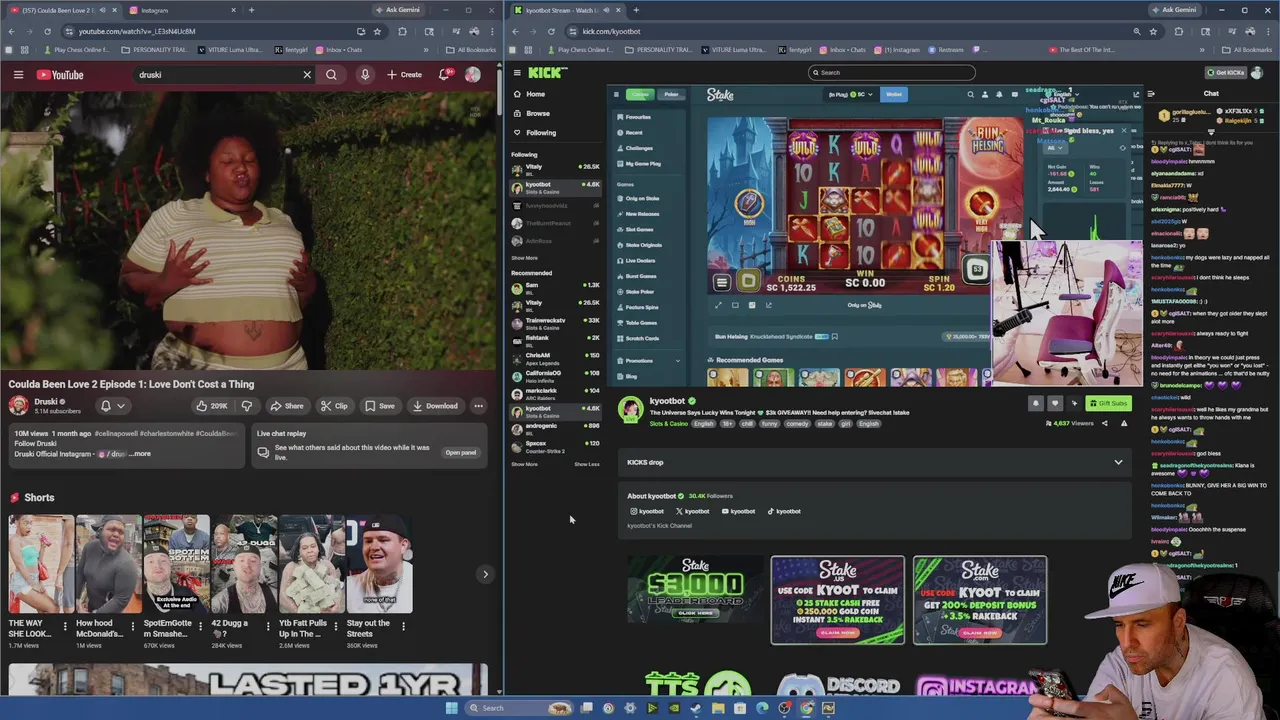Toggle the follow heart for kyootbot
Image resolution: width=1280 pixels, height=720 pixels.
pos(1055,403)
